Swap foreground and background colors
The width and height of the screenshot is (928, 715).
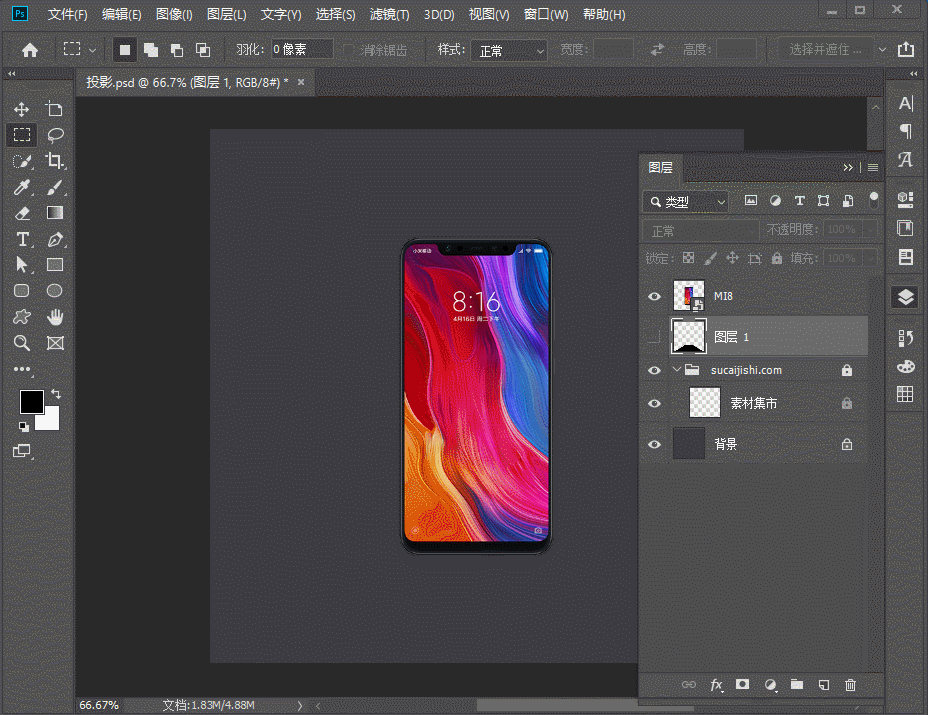pyautogui.click(x=56, y=394)
